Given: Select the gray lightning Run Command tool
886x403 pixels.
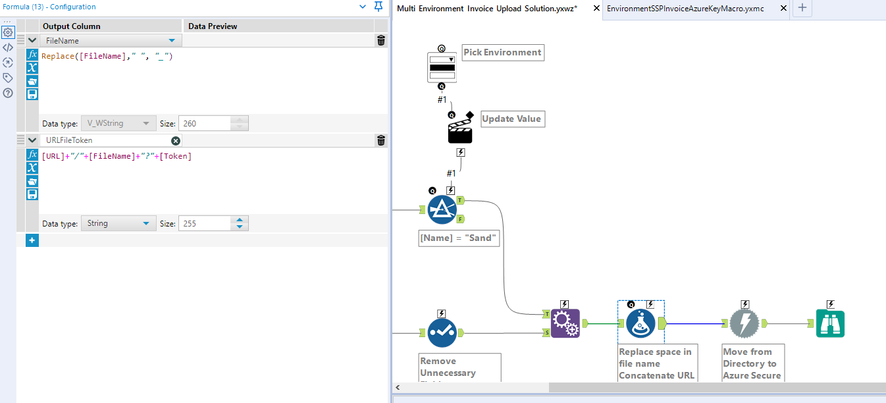Looking at the screenshot, I should pos(744,323).
